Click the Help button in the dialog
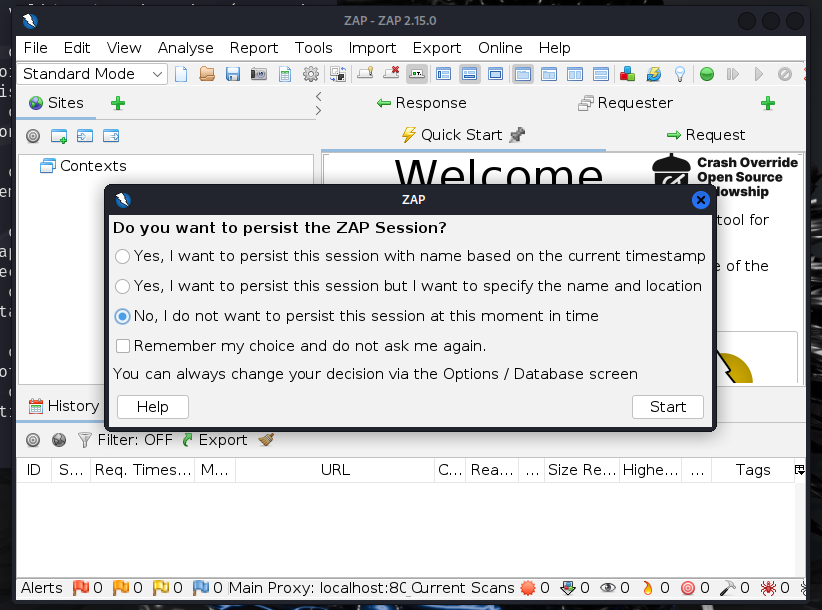This screenshot has width=822, height=610. point(153,407)
